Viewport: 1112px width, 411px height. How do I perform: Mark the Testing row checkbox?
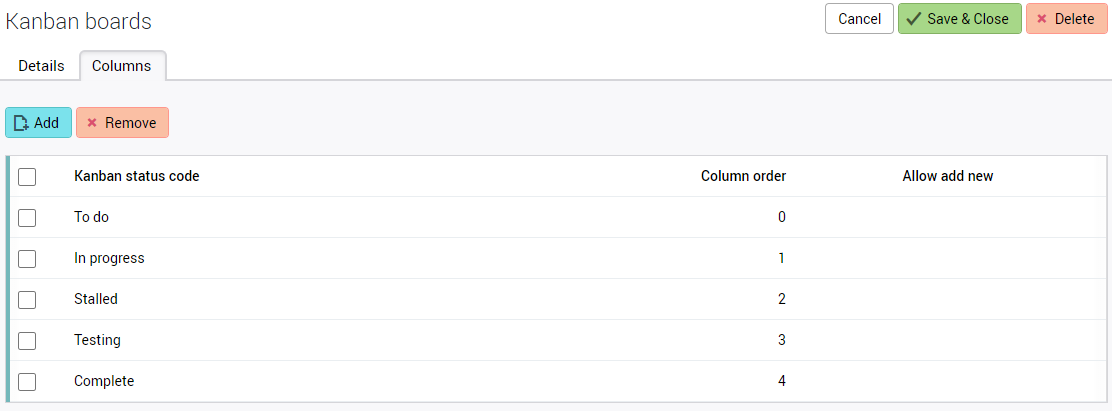[27, 341]
